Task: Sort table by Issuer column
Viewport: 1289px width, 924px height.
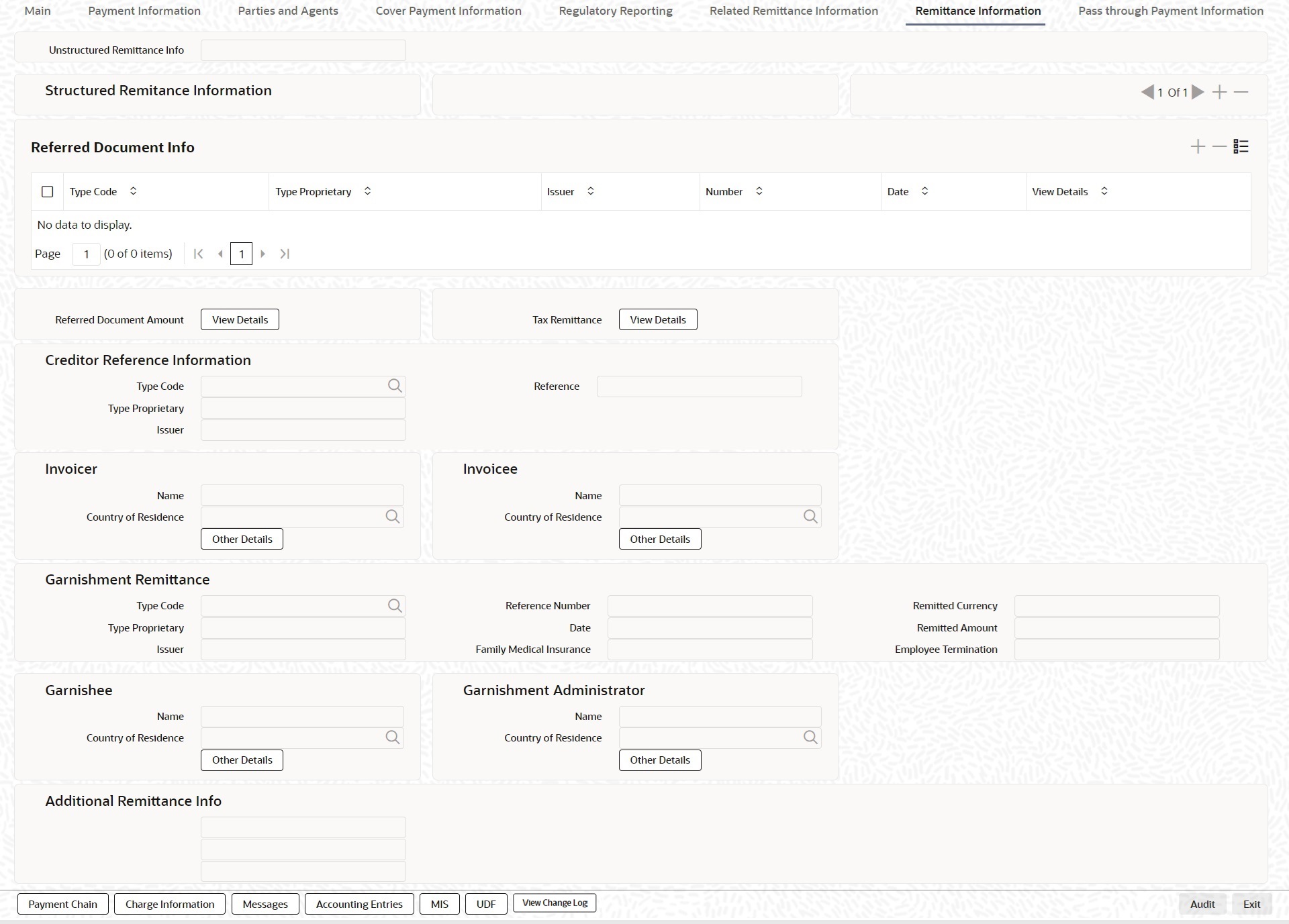Action: tap(590, 191)
